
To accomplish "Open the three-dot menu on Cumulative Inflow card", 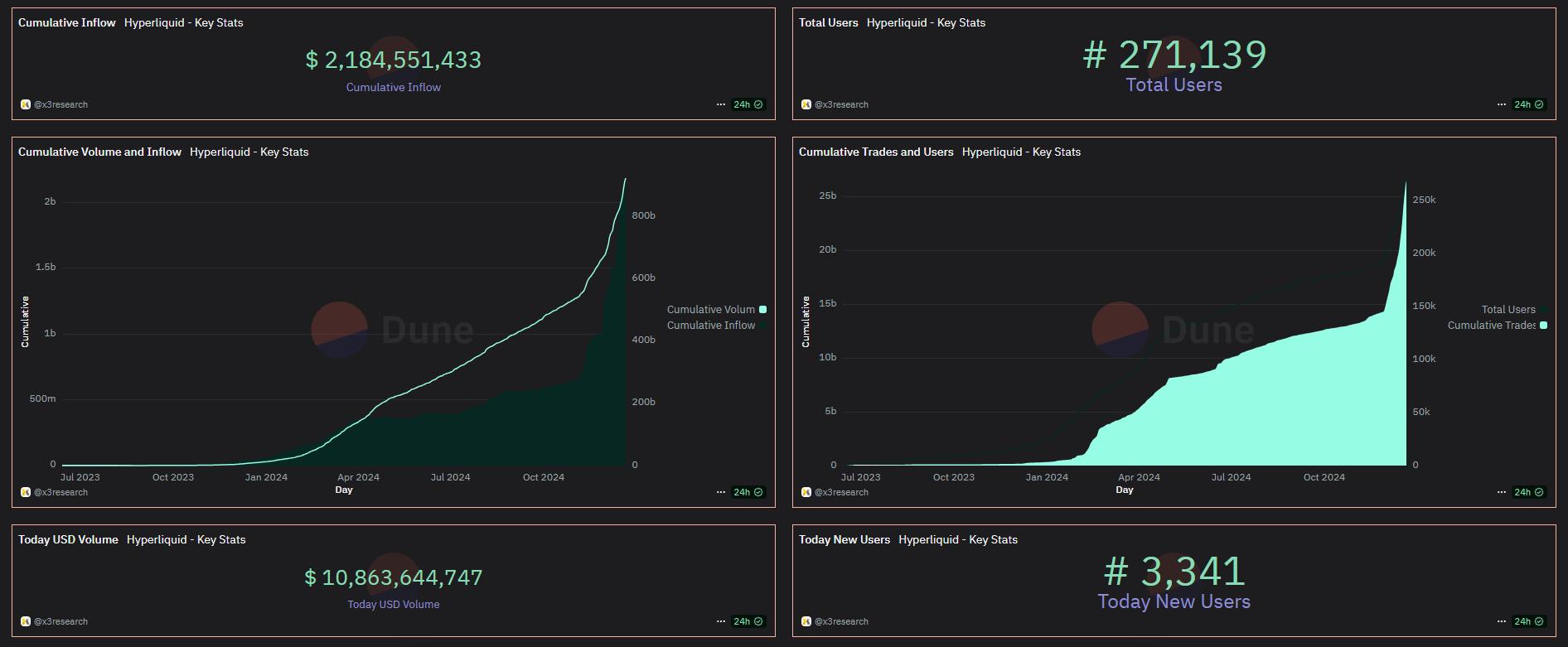I will [x=721, y=104].
